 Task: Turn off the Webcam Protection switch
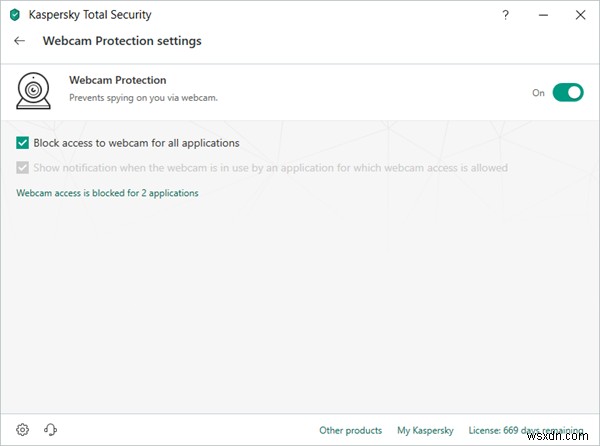tap(568, 93)
